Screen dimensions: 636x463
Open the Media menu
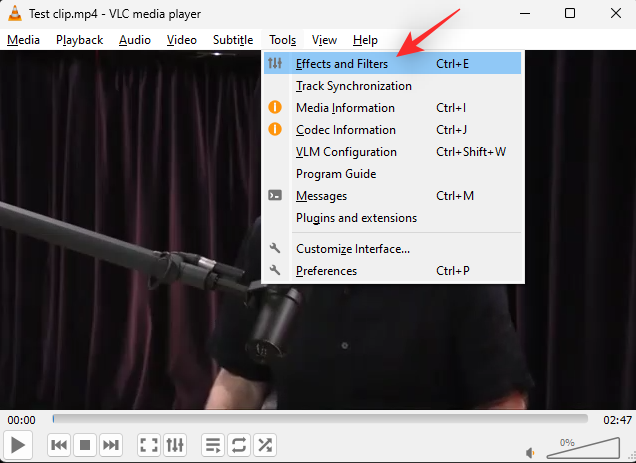click(x=23, y=40)
